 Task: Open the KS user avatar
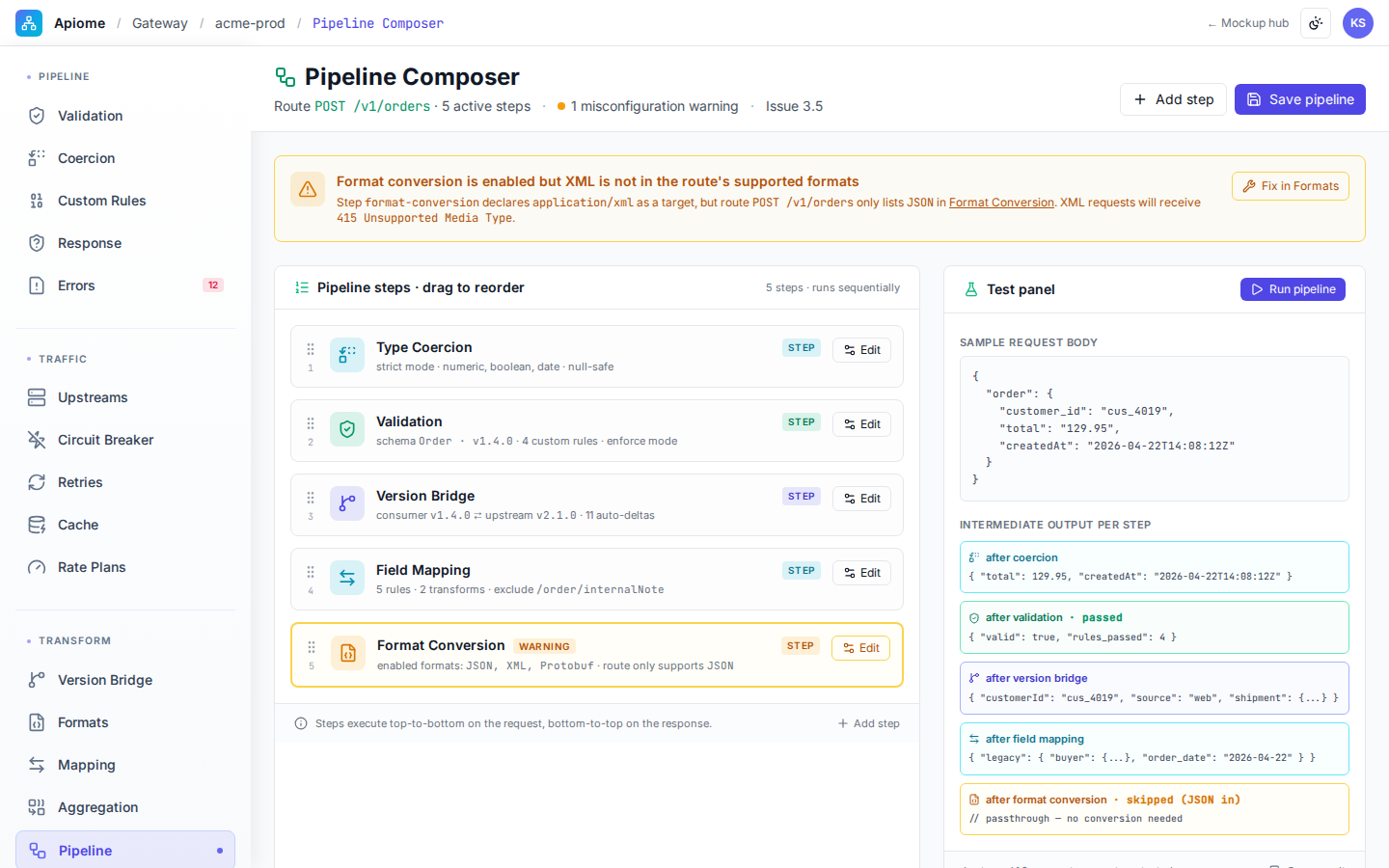(x=1358, y=23)
